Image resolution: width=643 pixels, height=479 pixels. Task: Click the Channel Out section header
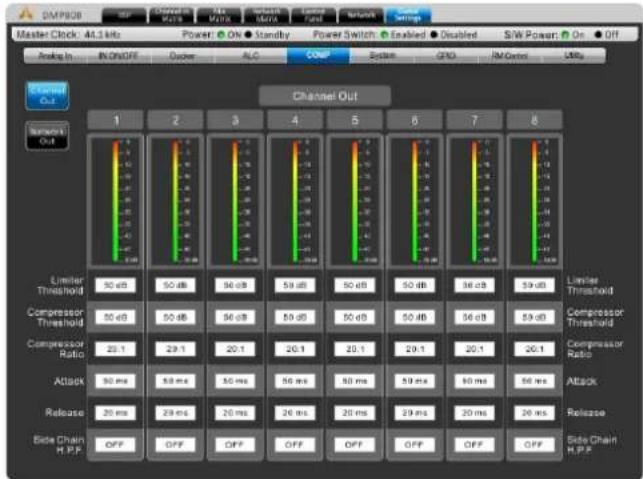click(x=325, y=96)
